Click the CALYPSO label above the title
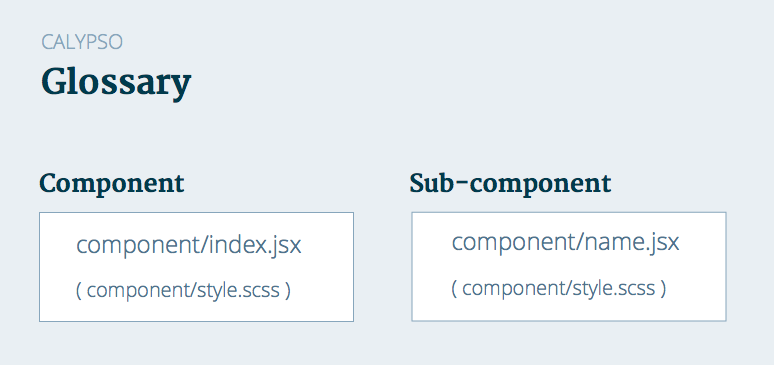This screenshot has height=365, width=774. (82, 42)
